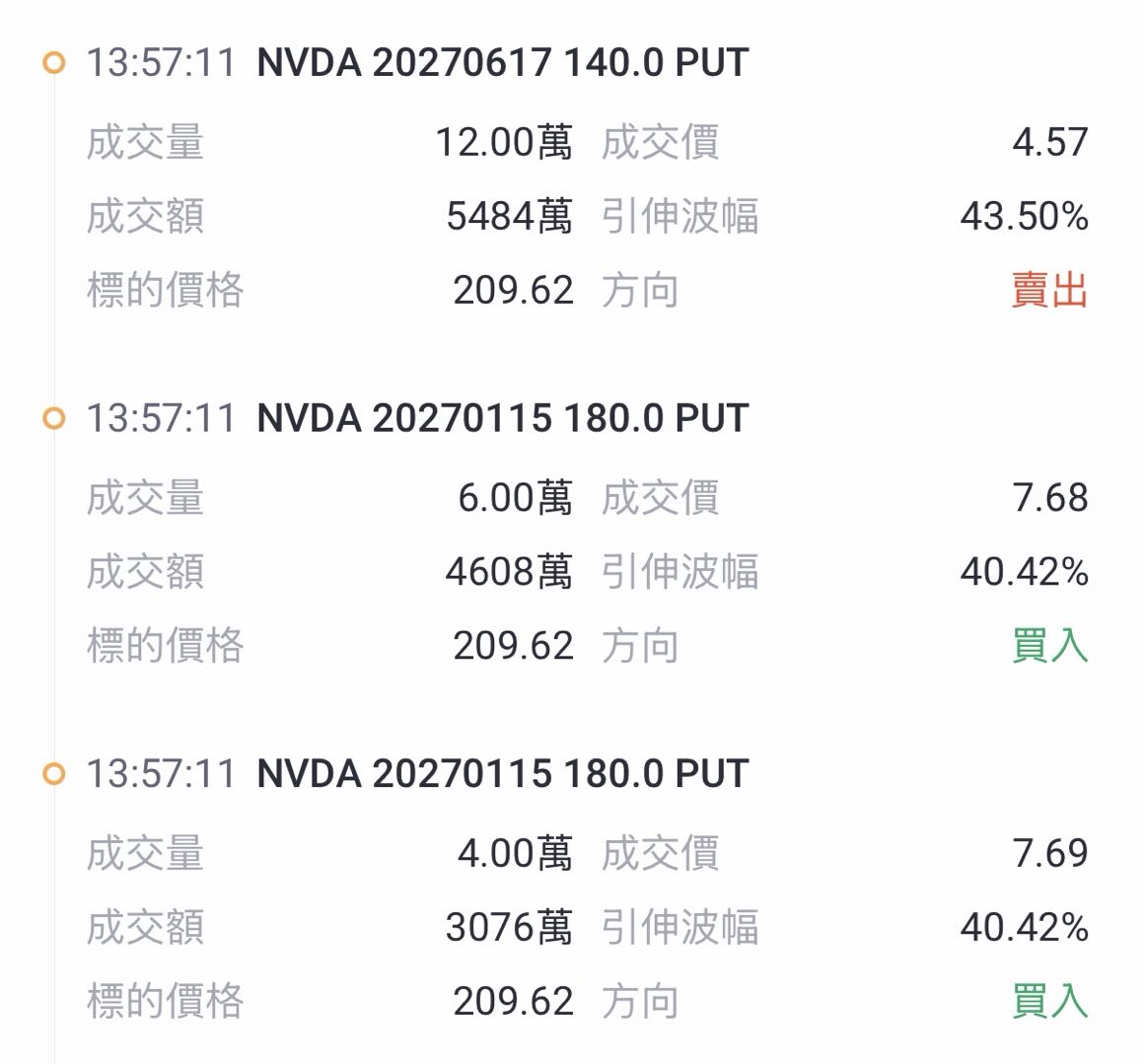Open the 7.68 priced NVDA 180.0 PUT
1144x1064 pixels.
click(x=503, y=418)
